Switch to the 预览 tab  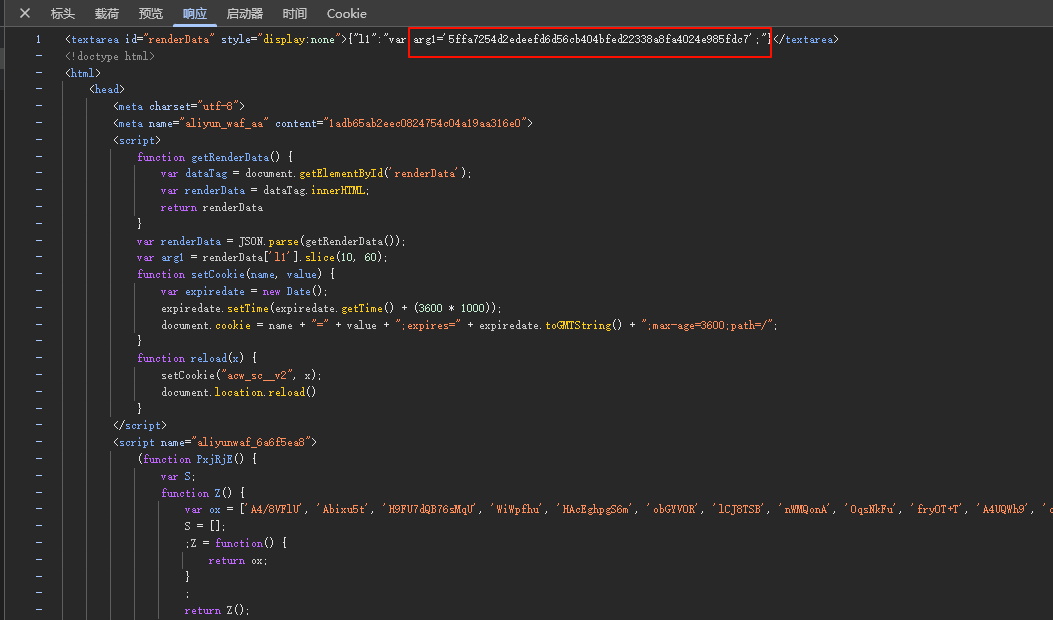click(x=150, y=13)
